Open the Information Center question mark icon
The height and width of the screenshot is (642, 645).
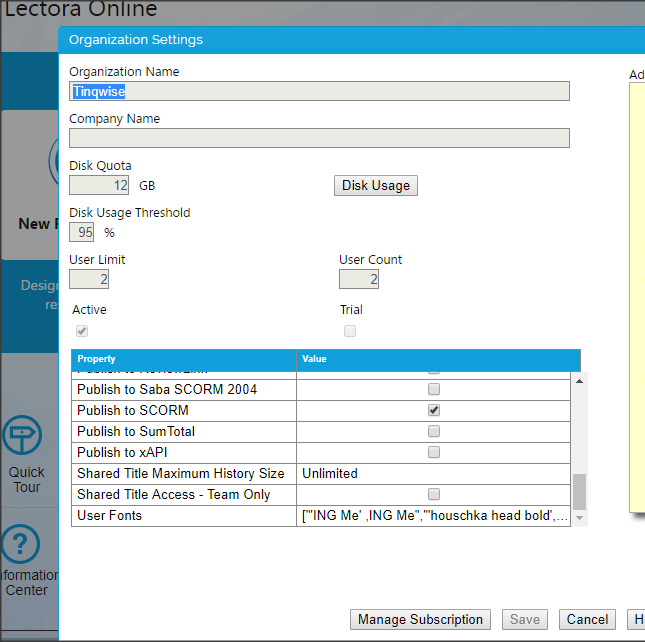click(20, 544)
